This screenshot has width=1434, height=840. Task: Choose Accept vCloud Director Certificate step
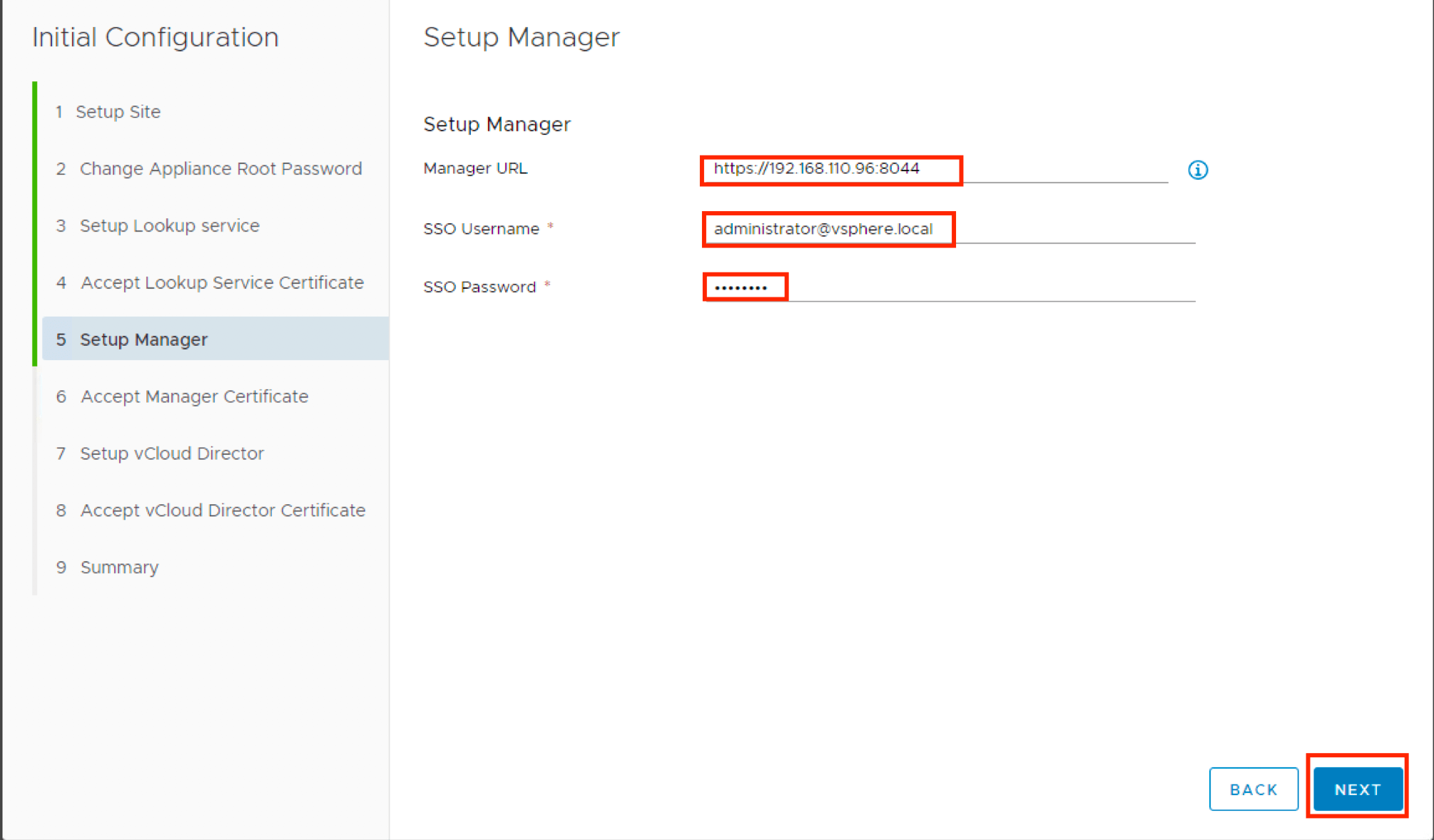(222, 511)
